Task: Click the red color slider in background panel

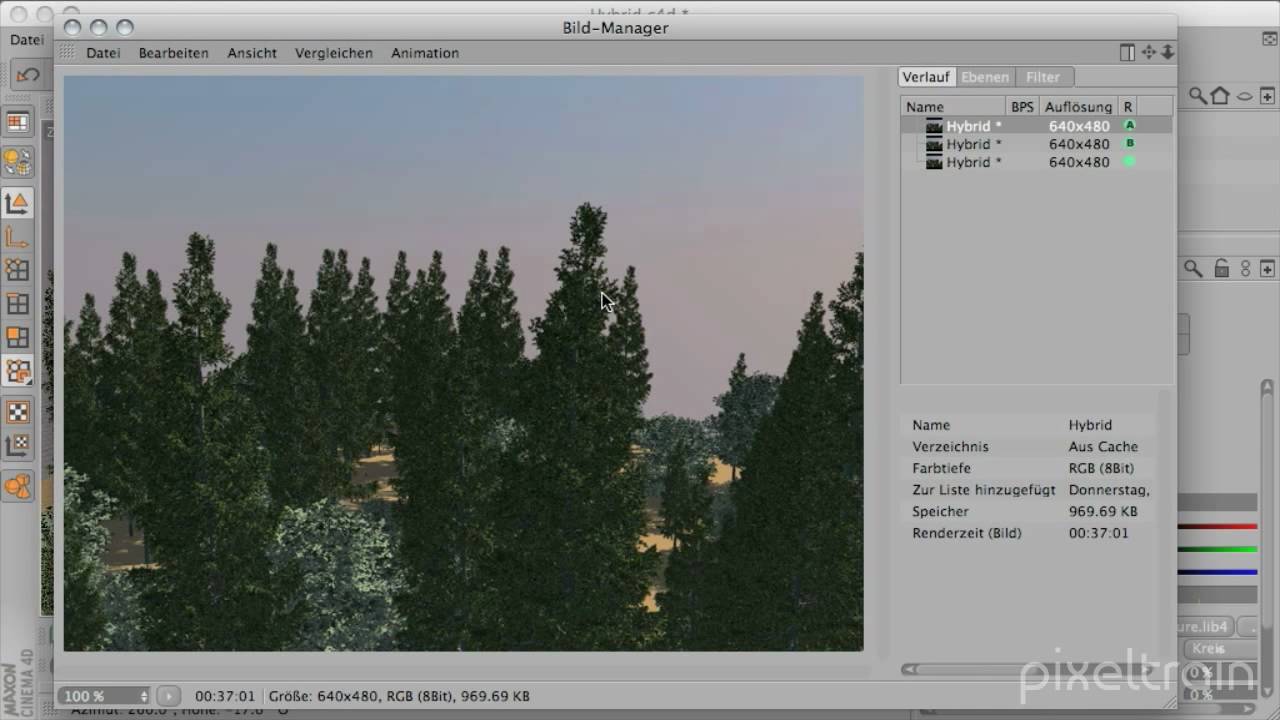Action: tap(1217, 526)
